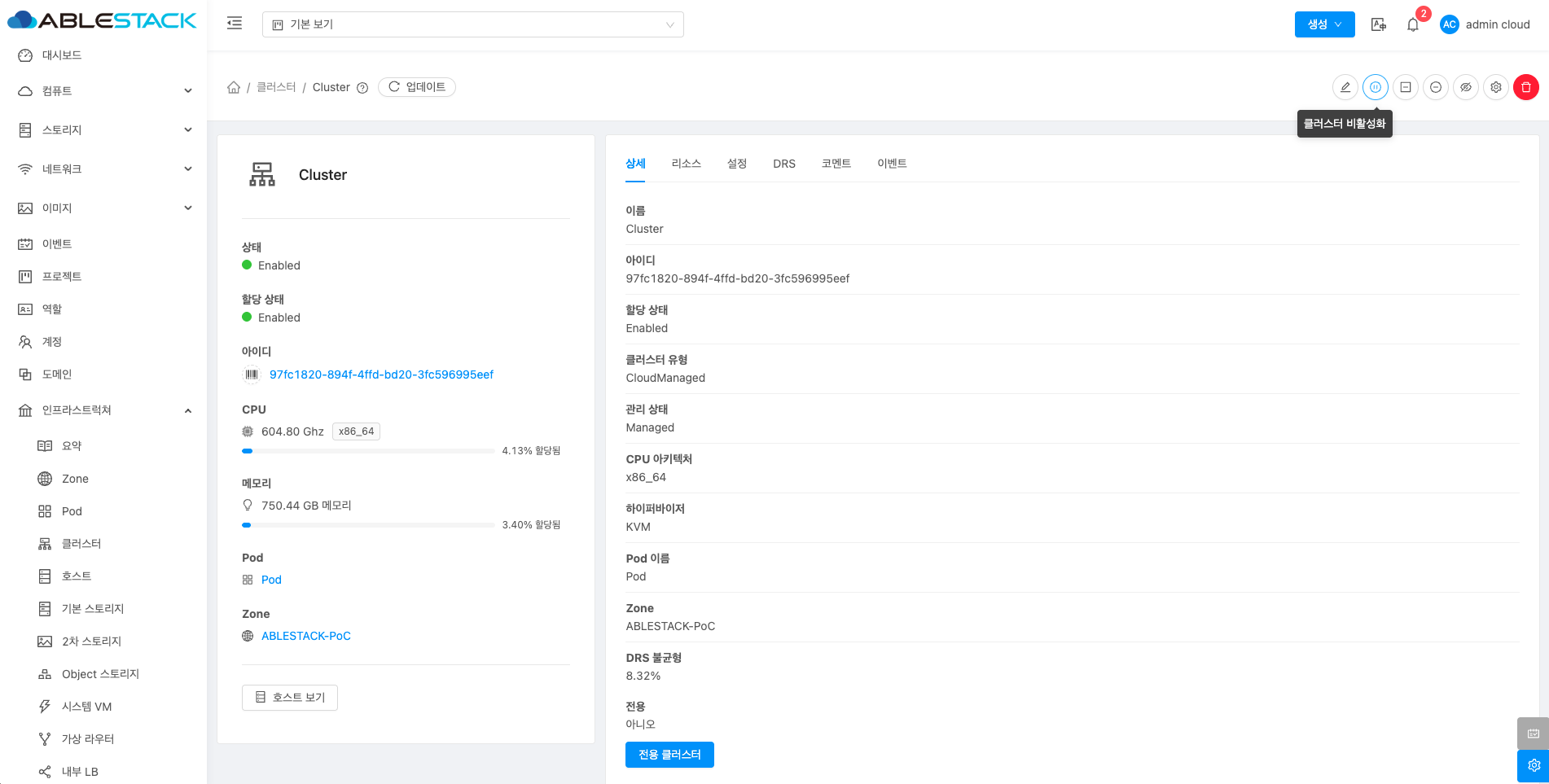The height and width of the screenshot is (784, 1549).
Task: Click the red trash delete icon
Action: (1525, 87)
